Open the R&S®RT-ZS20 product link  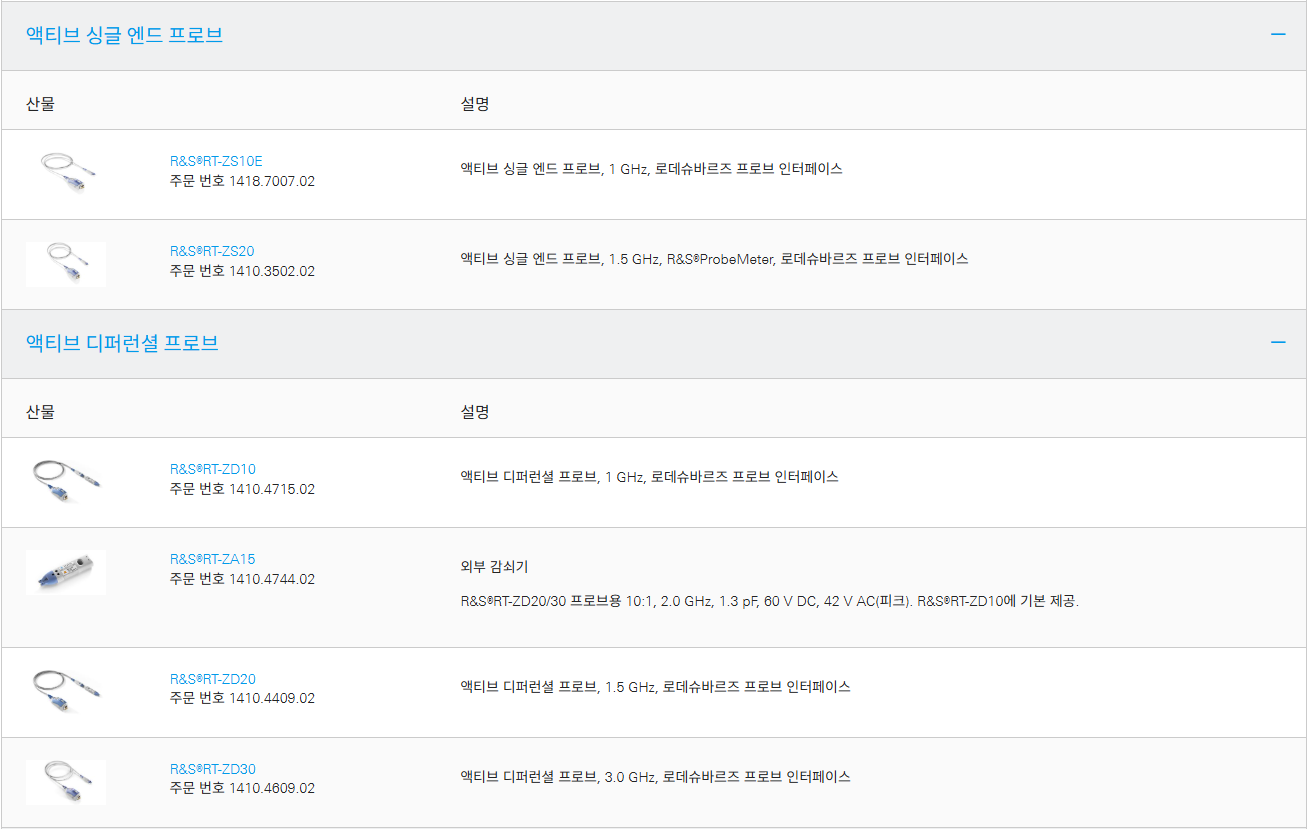(212, 251)
